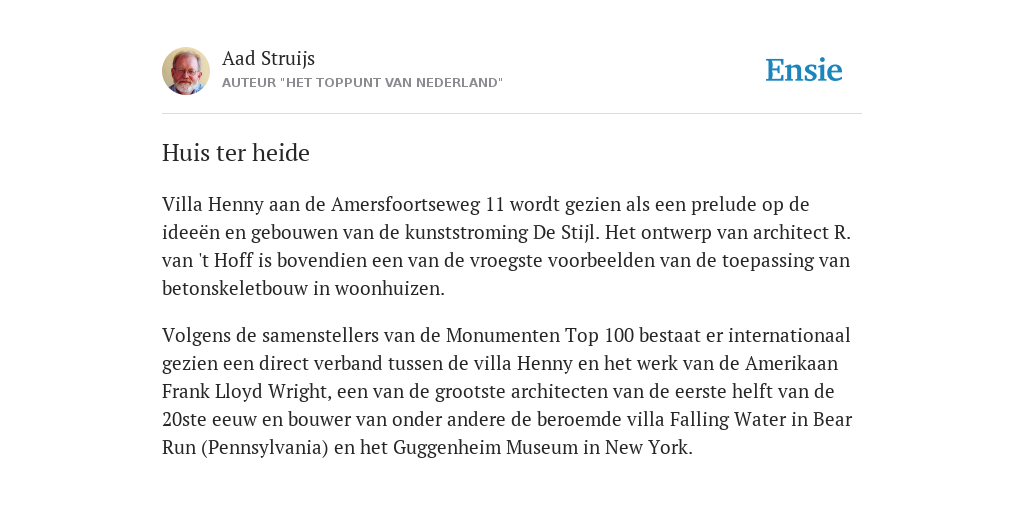Click the subtitle 'Auteur Het Toppunt van Nederland'
This screenshot has width=1024, height=512.
362,83
